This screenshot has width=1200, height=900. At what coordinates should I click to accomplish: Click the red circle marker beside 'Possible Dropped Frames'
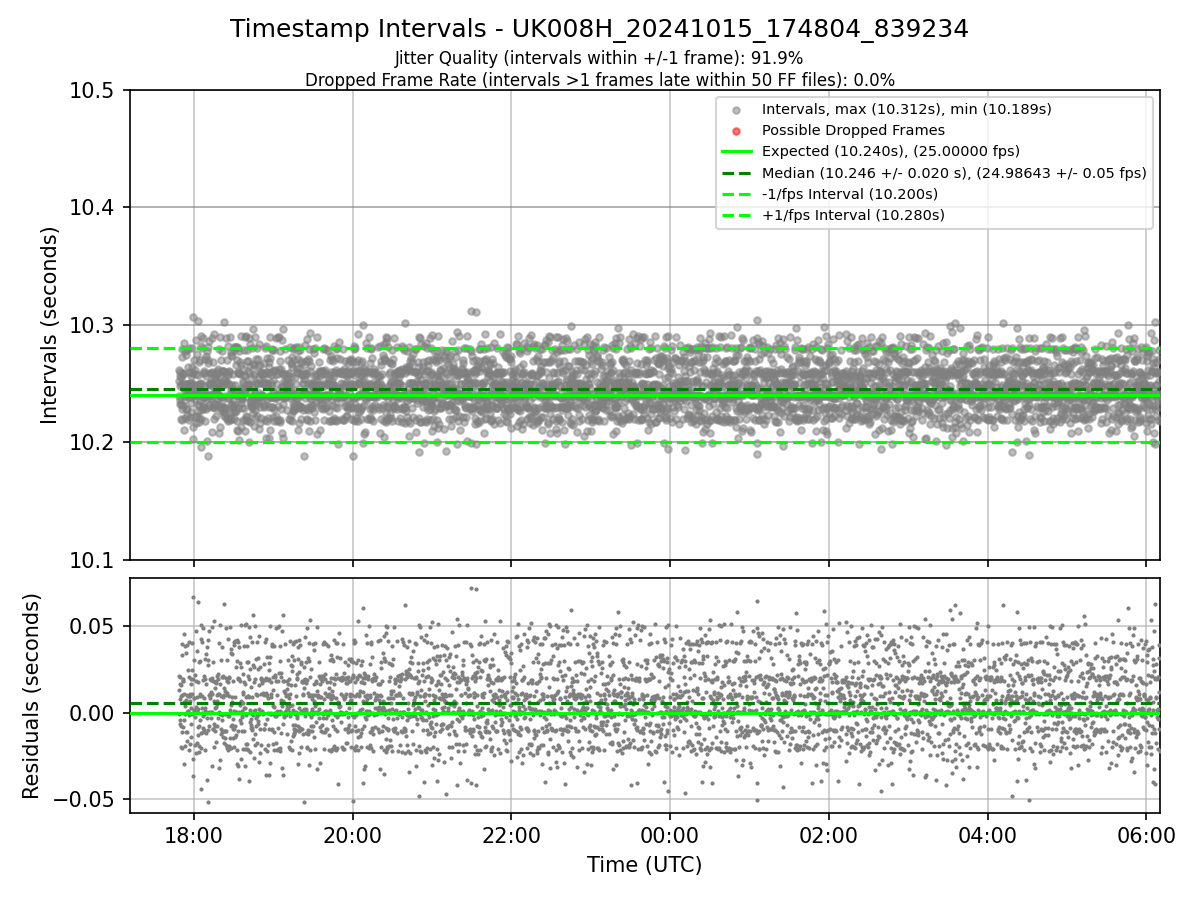click(x=736, y=131)
